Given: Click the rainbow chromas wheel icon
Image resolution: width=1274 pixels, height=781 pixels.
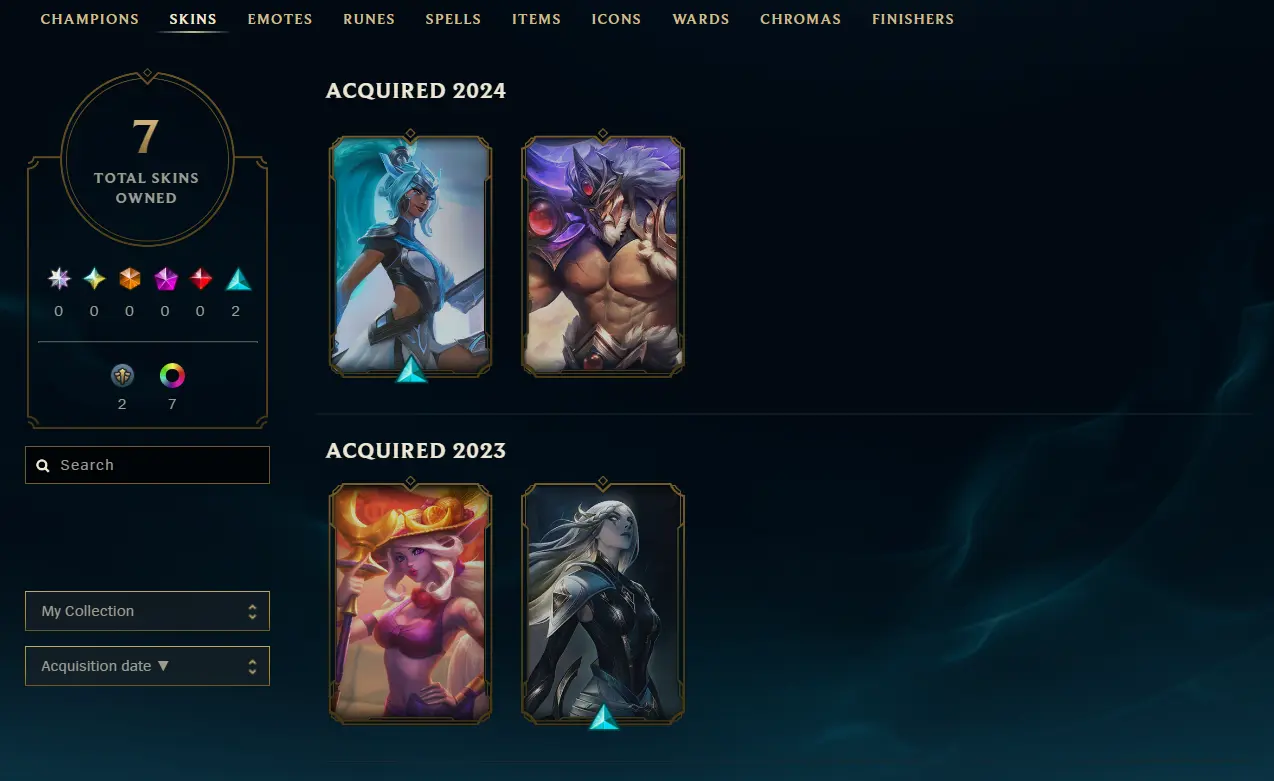Looking at the screenshot, I should coord(172,376).
